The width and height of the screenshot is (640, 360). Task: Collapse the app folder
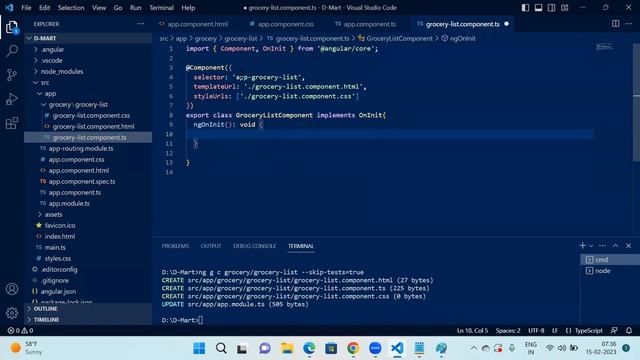[x=88, y=93]
